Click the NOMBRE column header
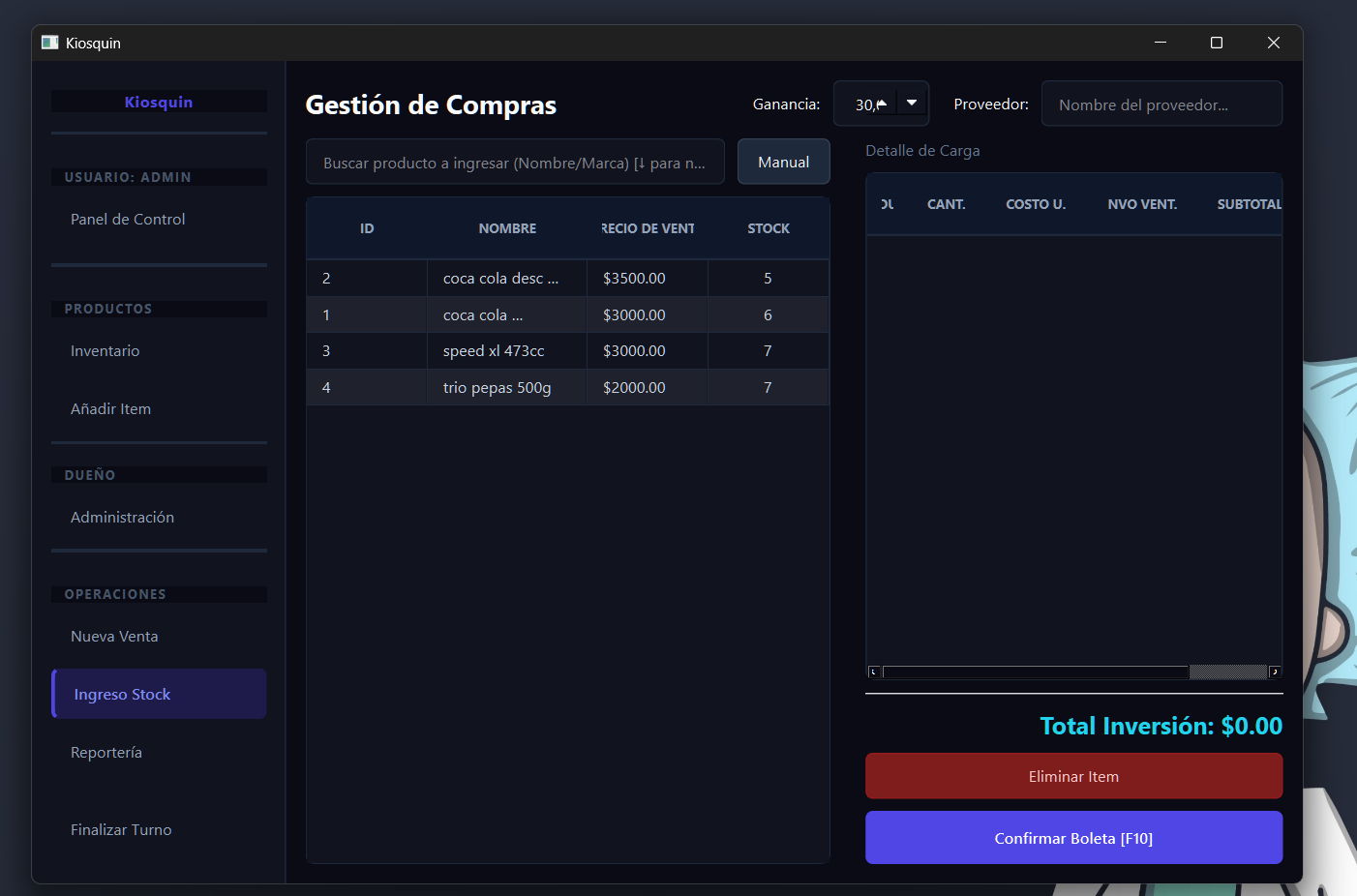 507,227
